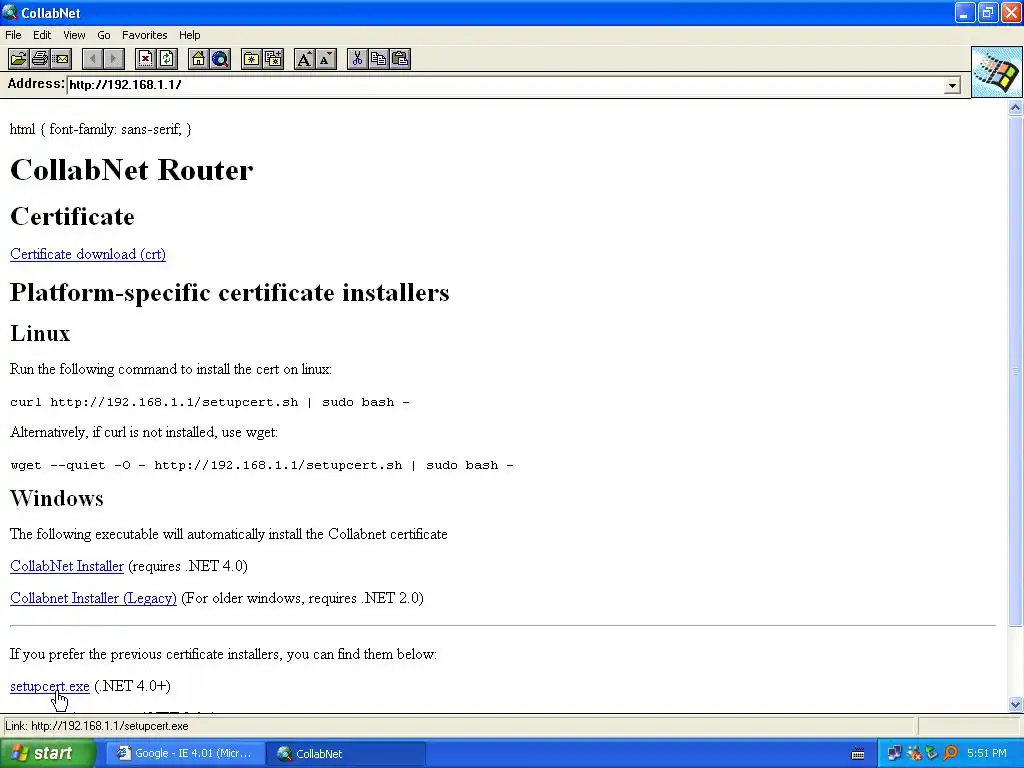Viewport: 1024px width, 768px height.
Task: Click the Paste clipboard icon
Action: [x=400, y=59]
